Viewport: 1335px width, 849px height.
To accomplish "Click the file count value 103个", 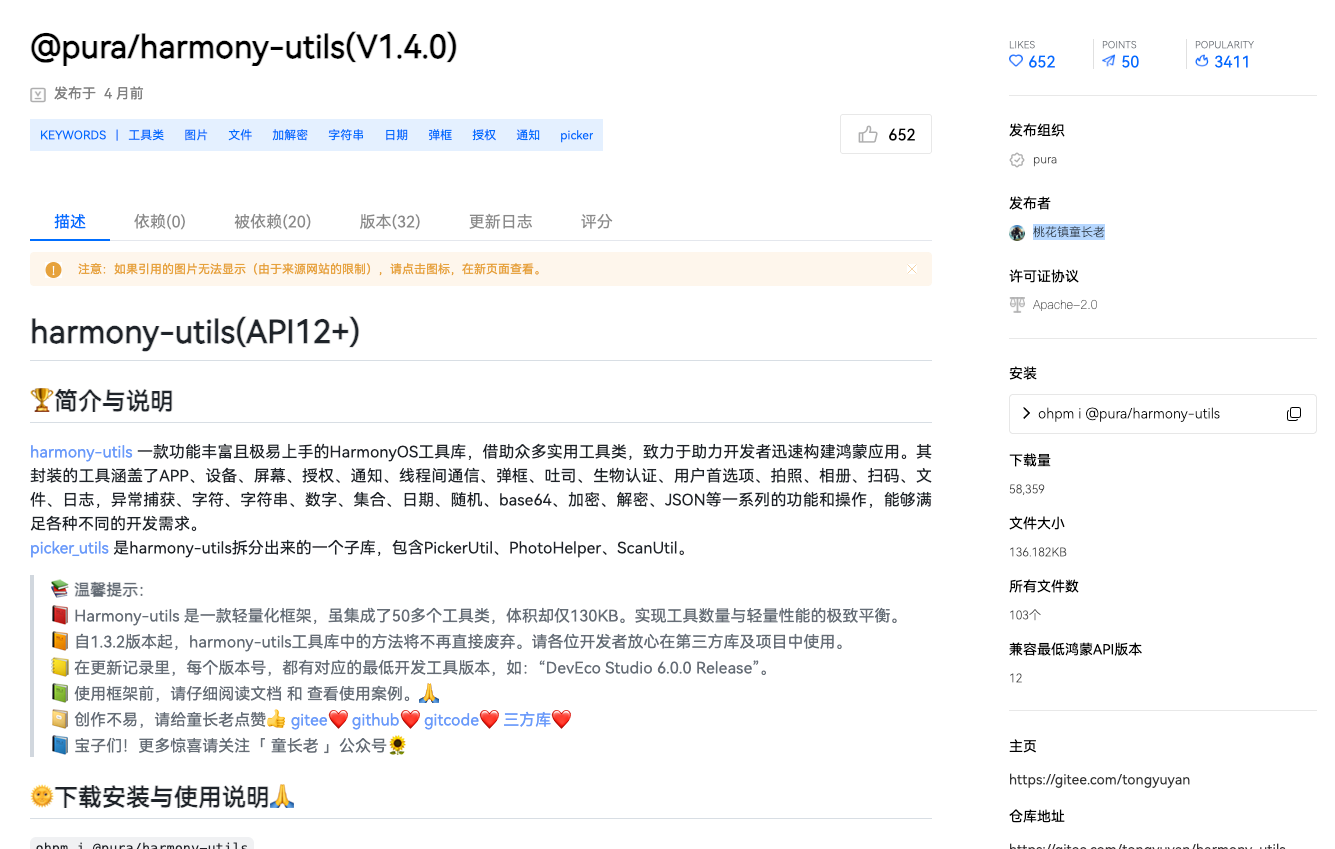I will (1025, 616).
